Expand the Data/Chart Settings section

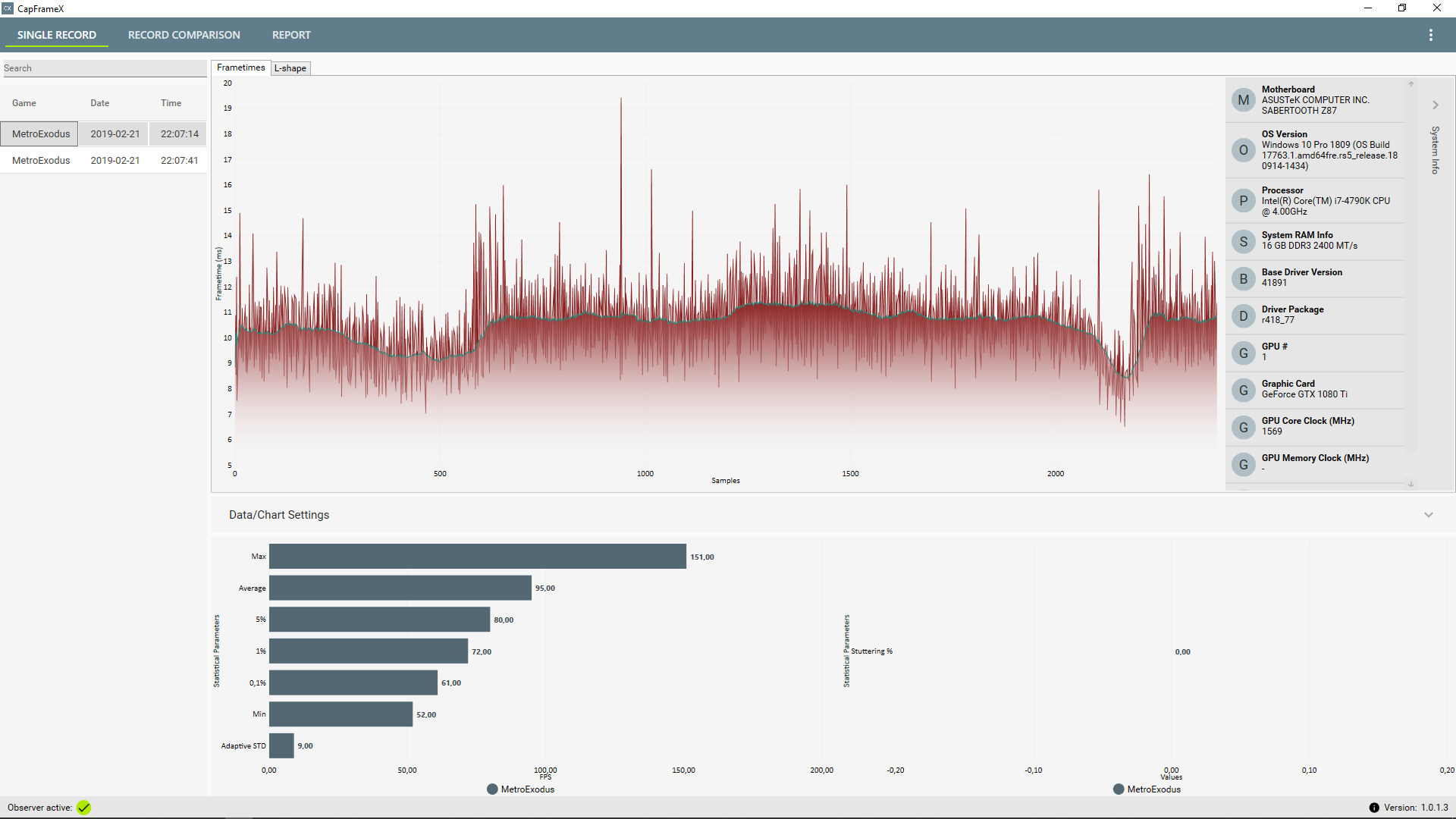pyautogui.click(x=1428, y=515)
